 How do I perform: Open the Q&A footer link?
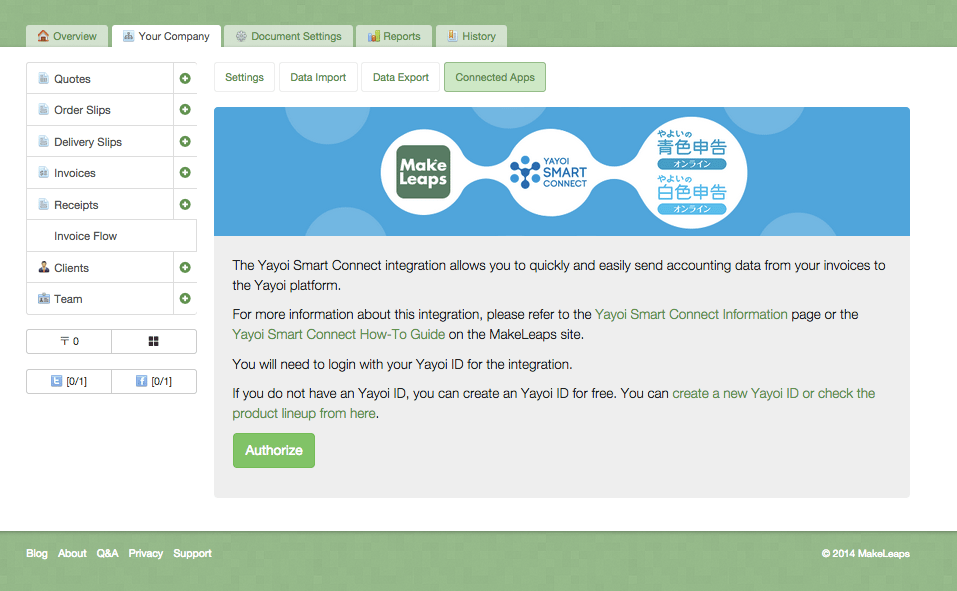click(x=107, y=553)
